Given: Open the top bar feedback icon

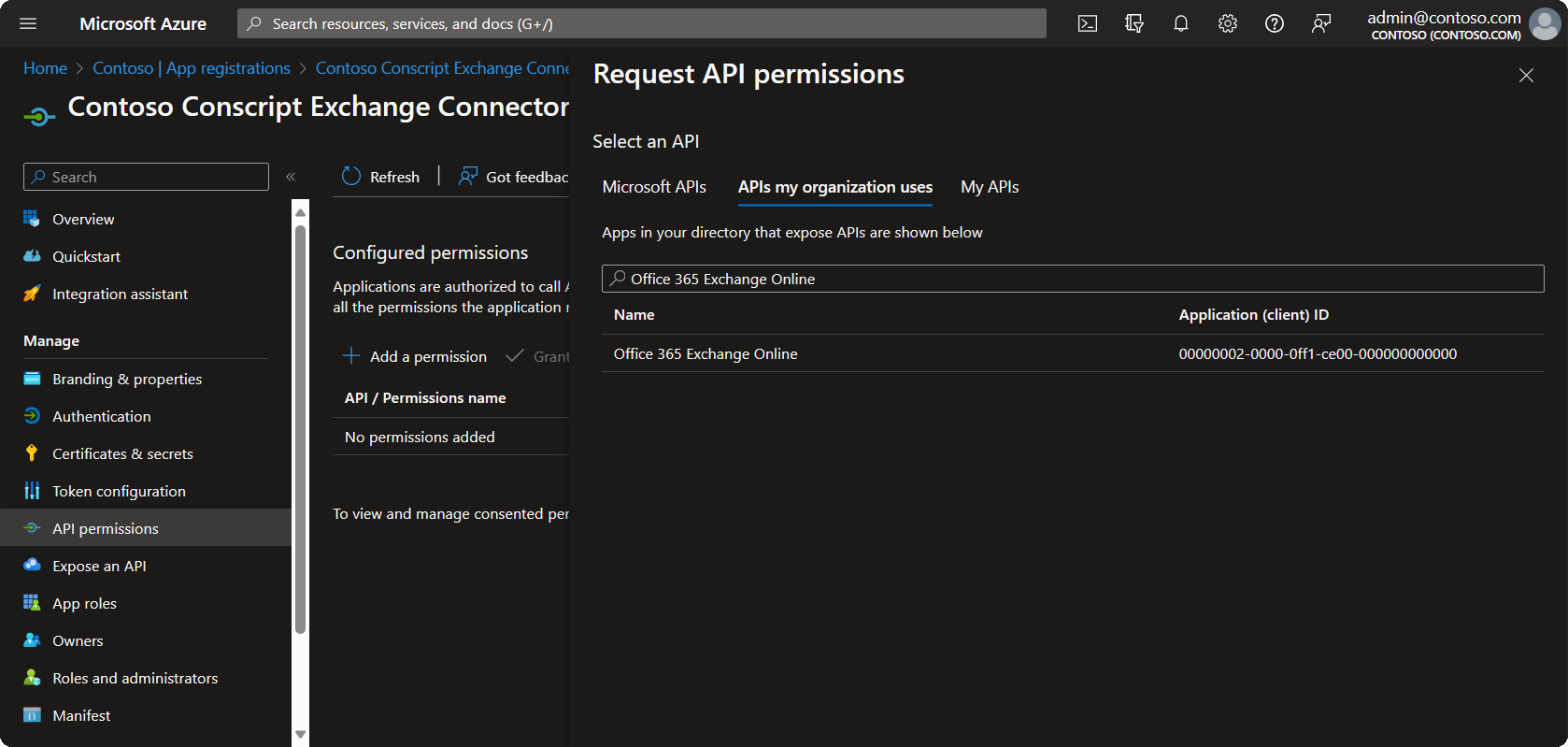Looking at the screenshot, I should 1321,23.
